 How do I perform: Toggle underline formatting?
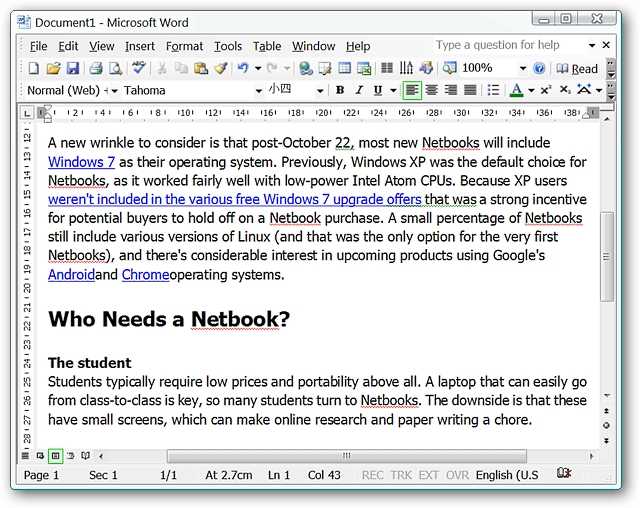tap(378, 90)
